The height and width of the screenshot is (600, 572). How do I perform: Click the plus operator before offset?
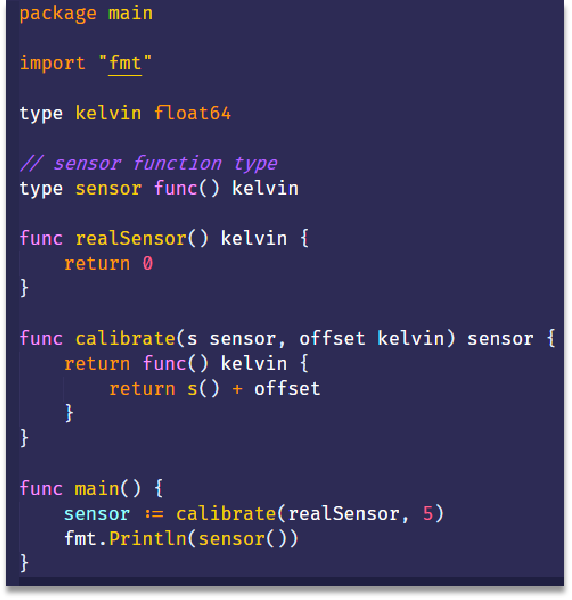pyautogui.click(x=237, y=389)
